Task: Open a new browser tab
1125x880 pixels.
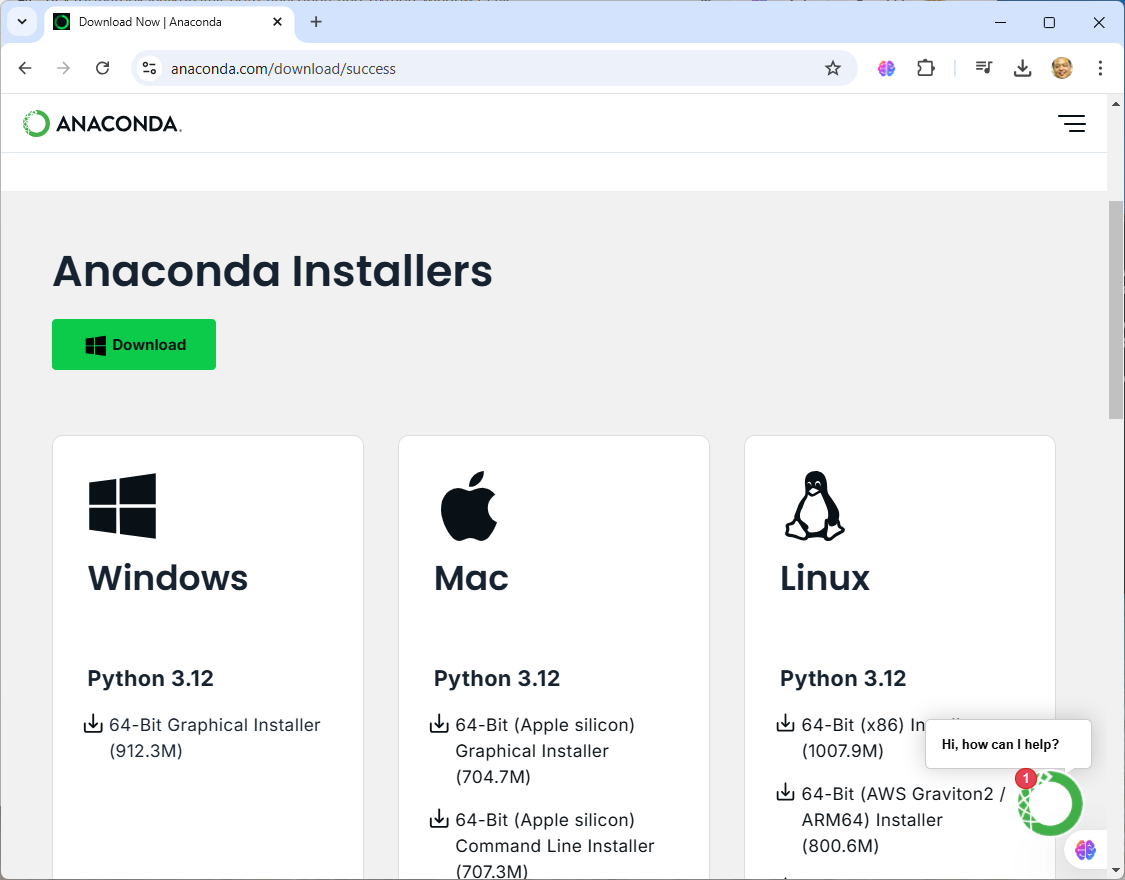Action: pos(316,22)
